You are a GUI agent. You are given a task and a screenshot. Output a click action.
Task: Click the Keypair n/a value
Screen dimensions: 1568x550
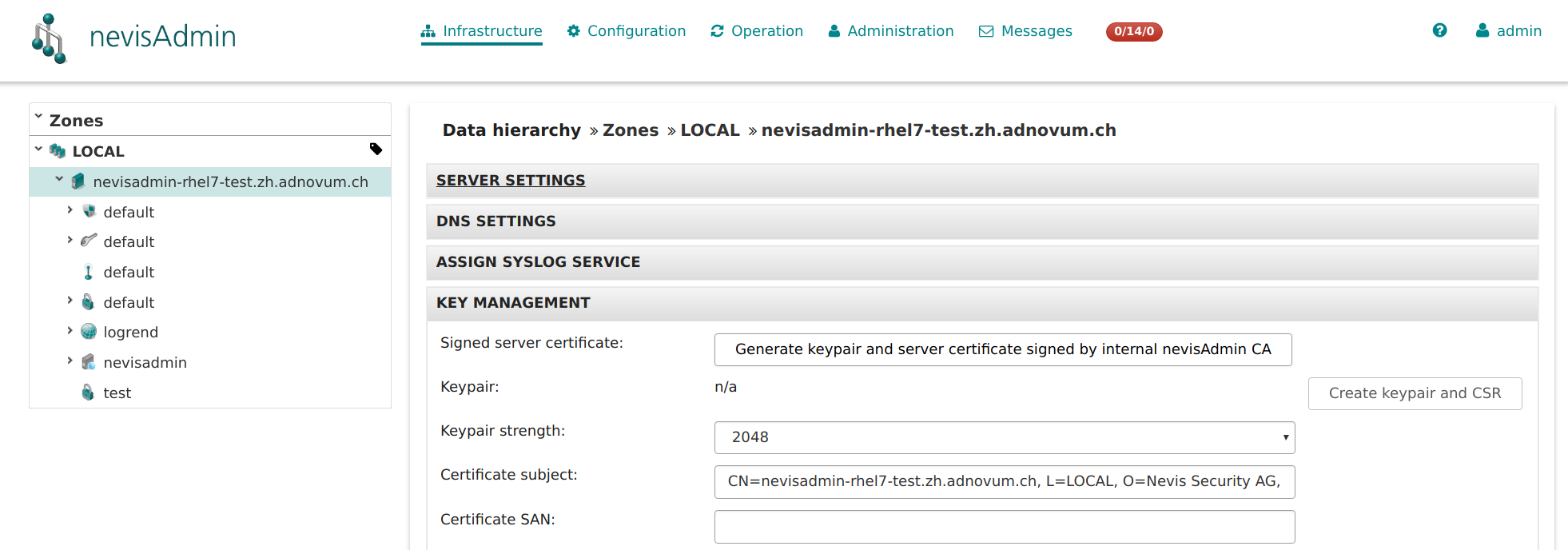click(x=726, y=387)
